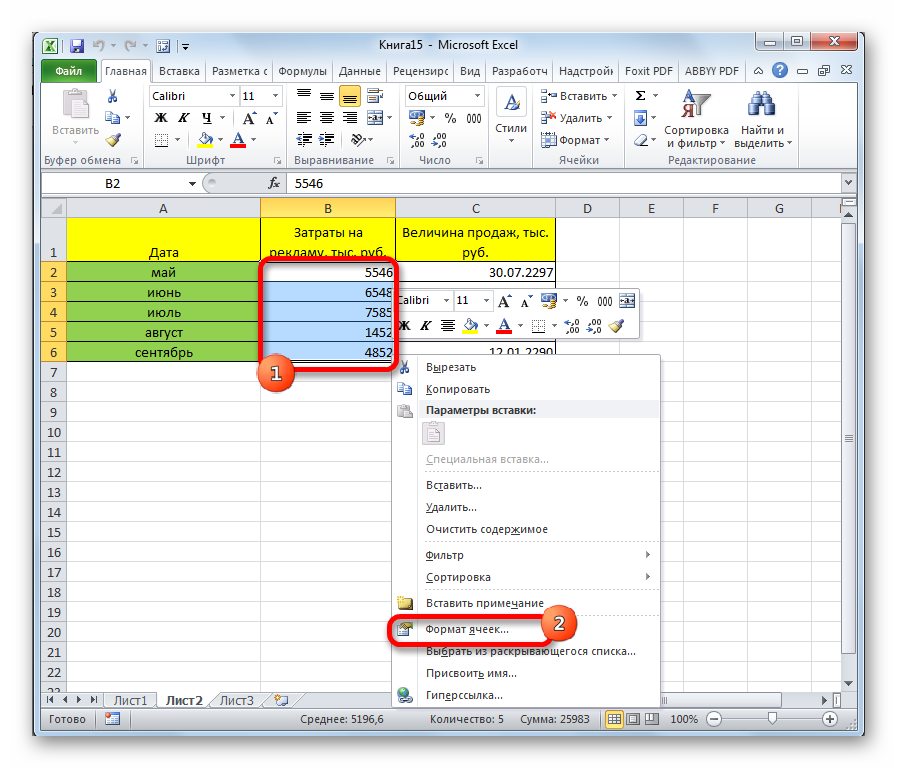Click the Файл button

pyautogui.click(x=69, y=71)
